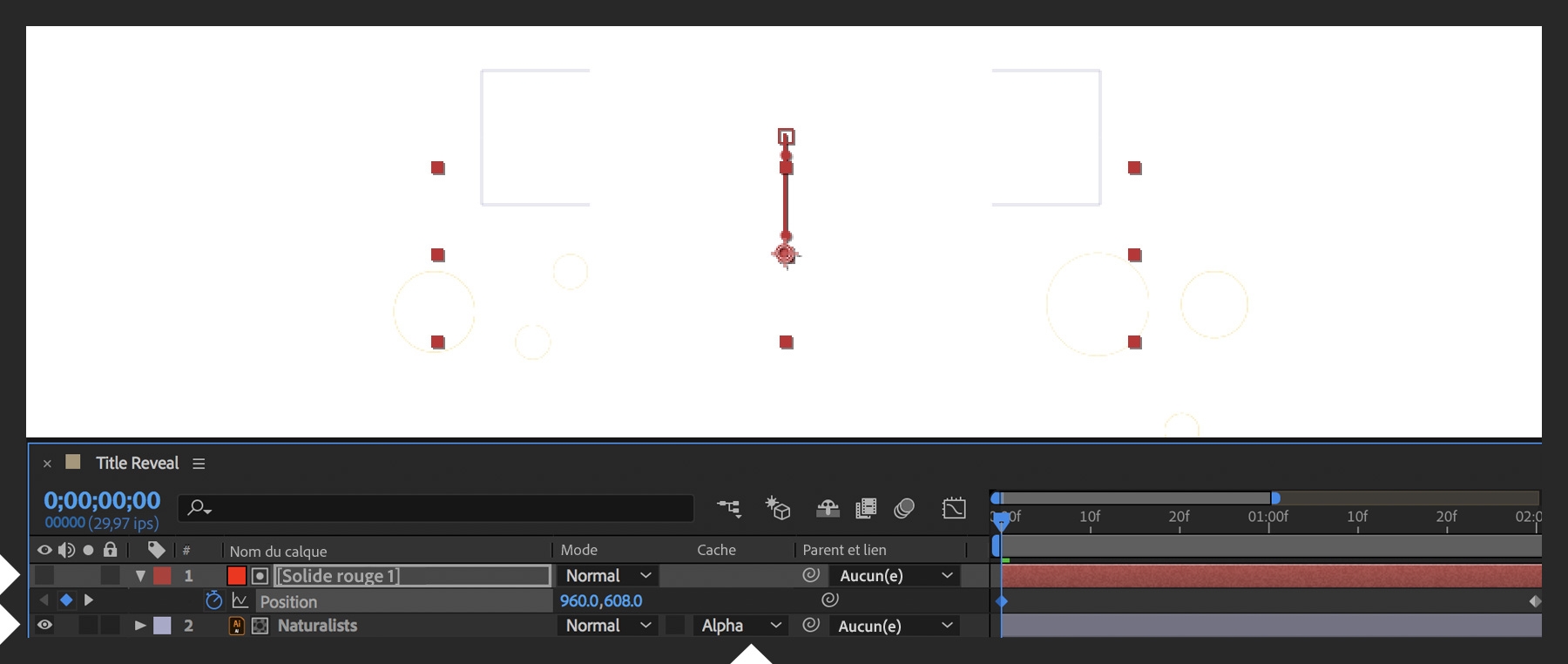1568x664 pixels.
Task: Show video for Solide rouge 1 layer
Action: (x=44, y=575)
